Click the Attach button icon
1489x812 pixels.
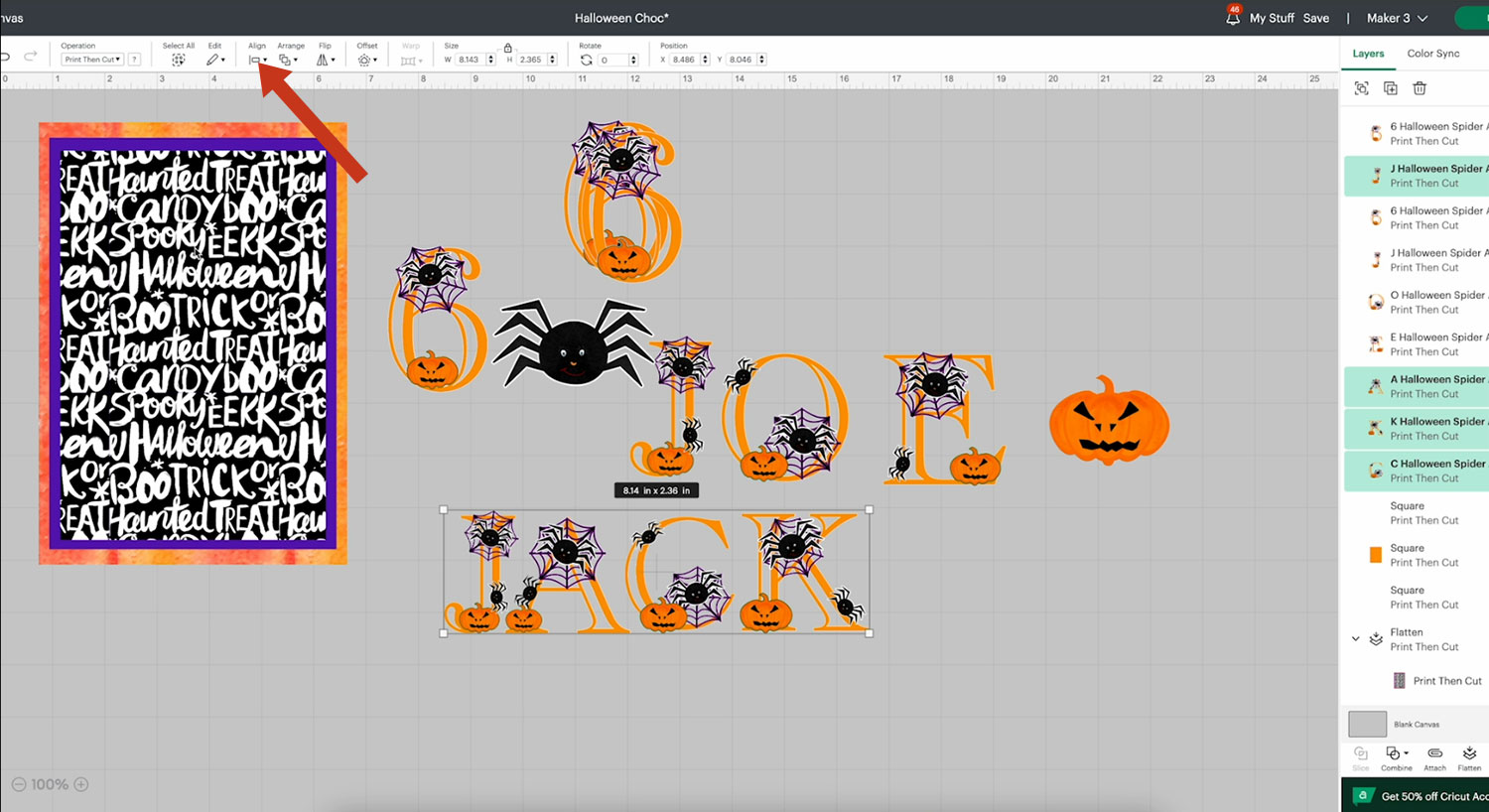click(1435, 754)
